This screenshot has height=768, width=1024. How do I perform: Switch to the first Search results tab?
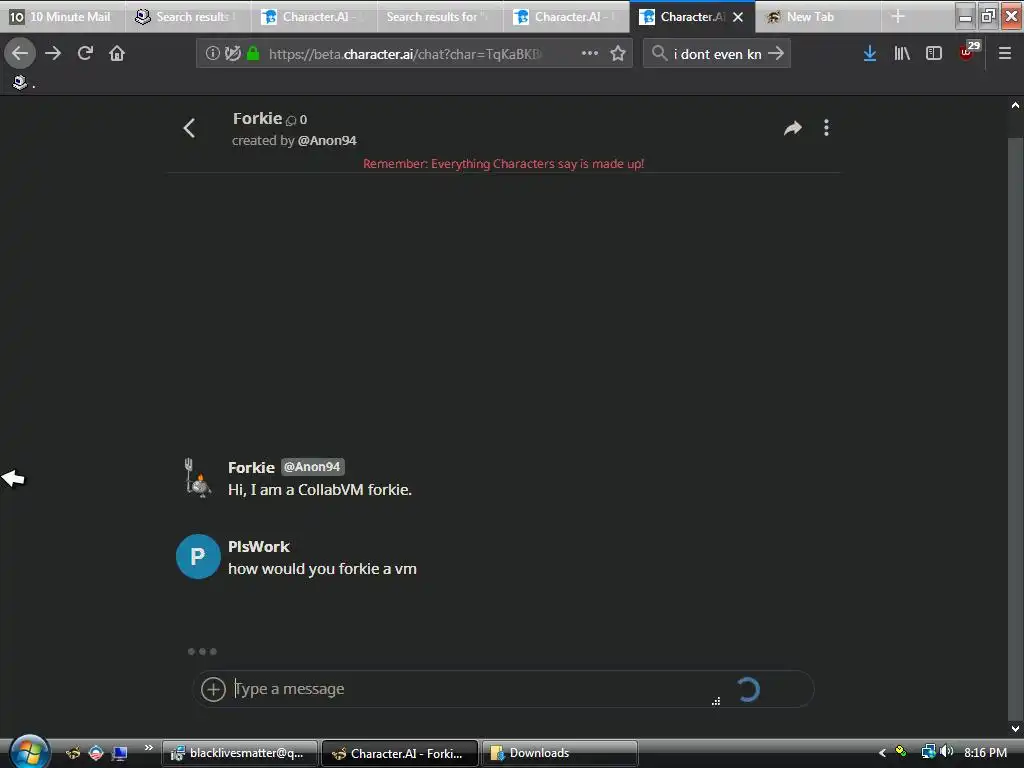coord(188,17)
